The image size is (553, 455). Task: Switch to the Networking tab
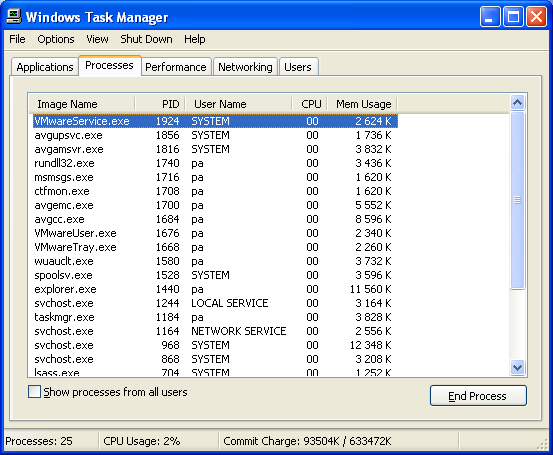pyautogui.click(x=245, y=67)
